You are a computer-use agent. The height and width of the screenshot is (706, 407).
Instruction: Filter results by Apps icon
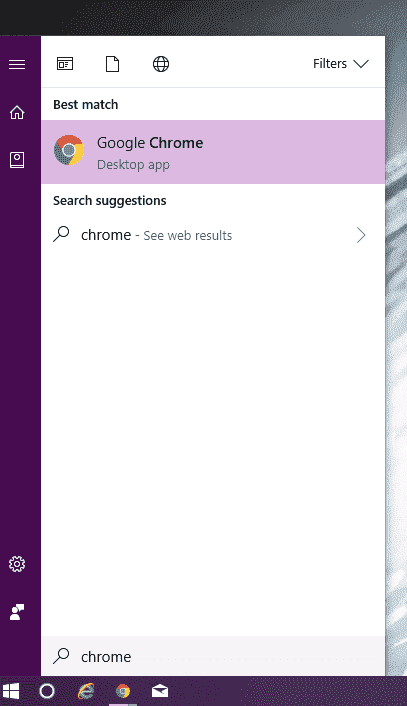(65, 64)
